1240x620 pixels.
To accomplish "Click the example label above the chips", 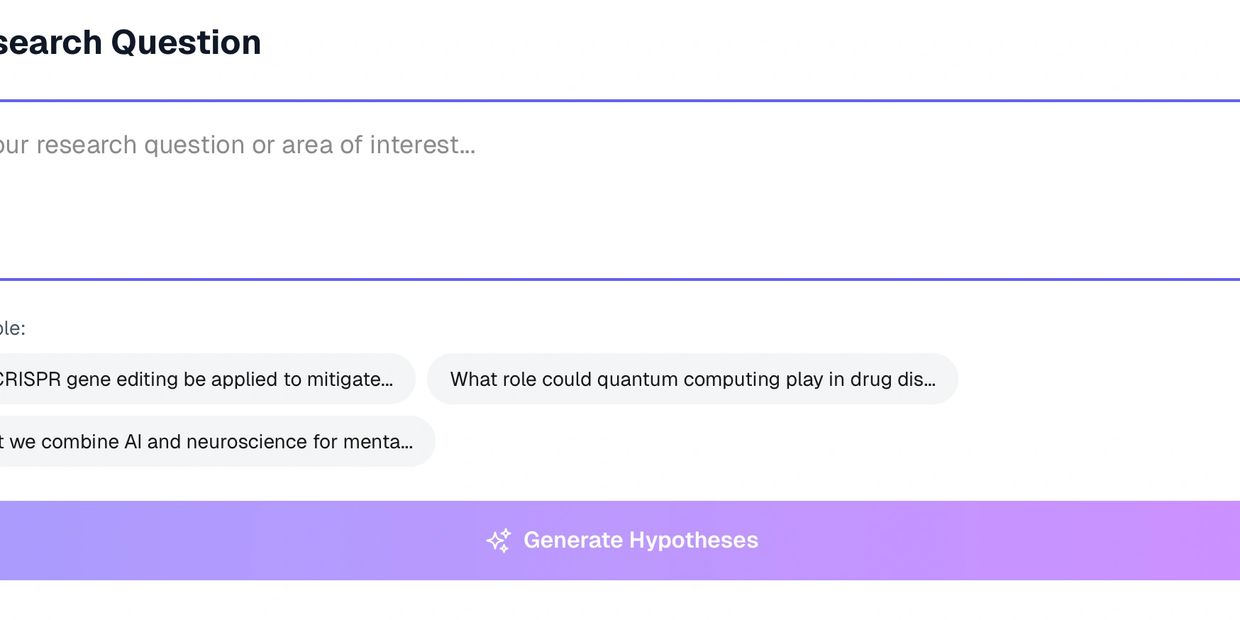I will click(x=12, y=328).
